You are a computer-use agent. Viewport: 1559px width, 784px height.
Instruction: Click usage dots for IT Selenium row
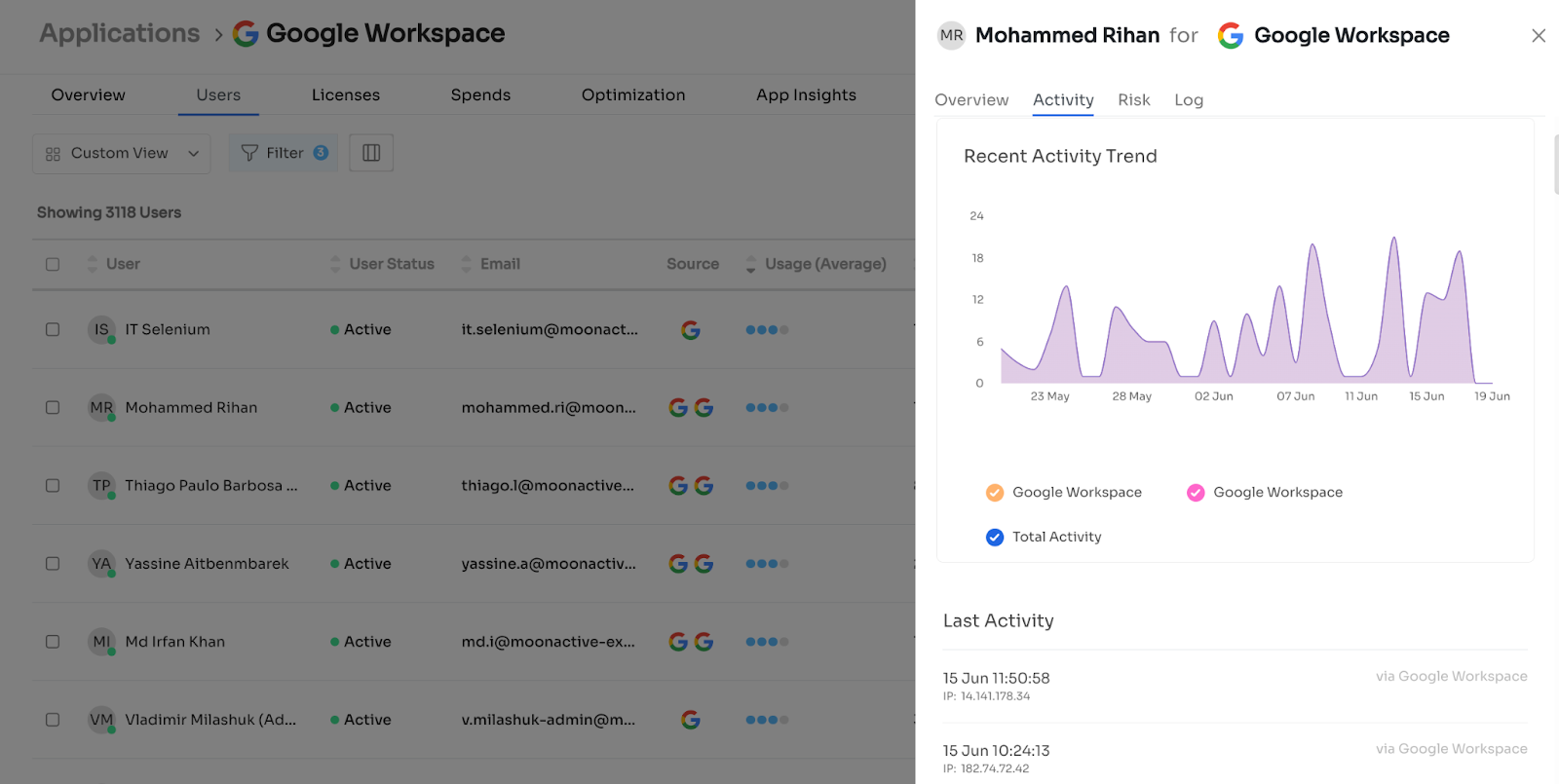pyautogui.click(x=767, y=330)
